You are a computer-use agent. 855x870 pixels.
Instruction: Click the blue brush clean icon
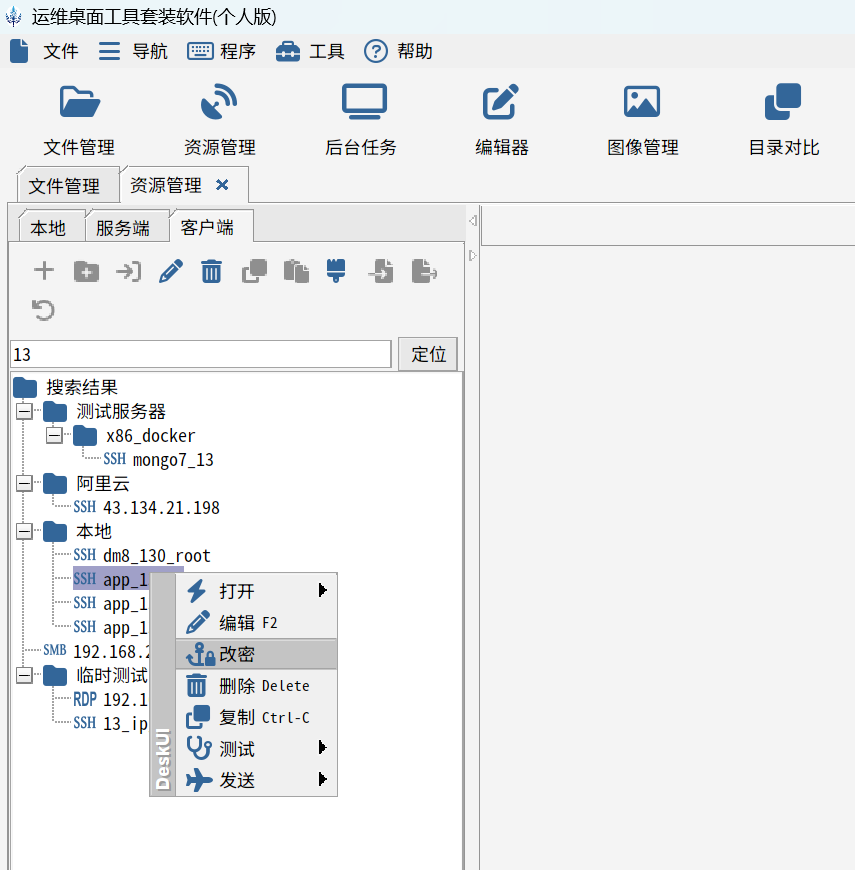click(336, 271)
